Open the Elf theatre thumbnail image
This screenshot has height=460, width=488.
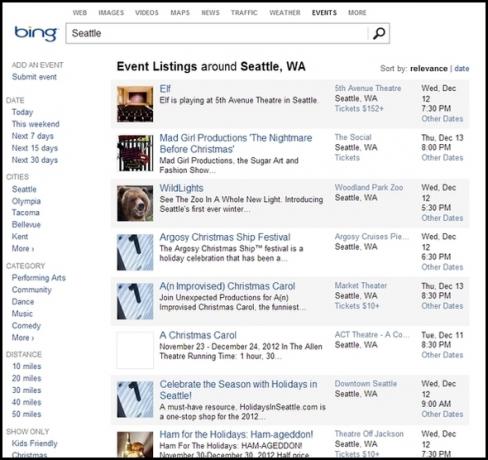[x=135, y=104]
